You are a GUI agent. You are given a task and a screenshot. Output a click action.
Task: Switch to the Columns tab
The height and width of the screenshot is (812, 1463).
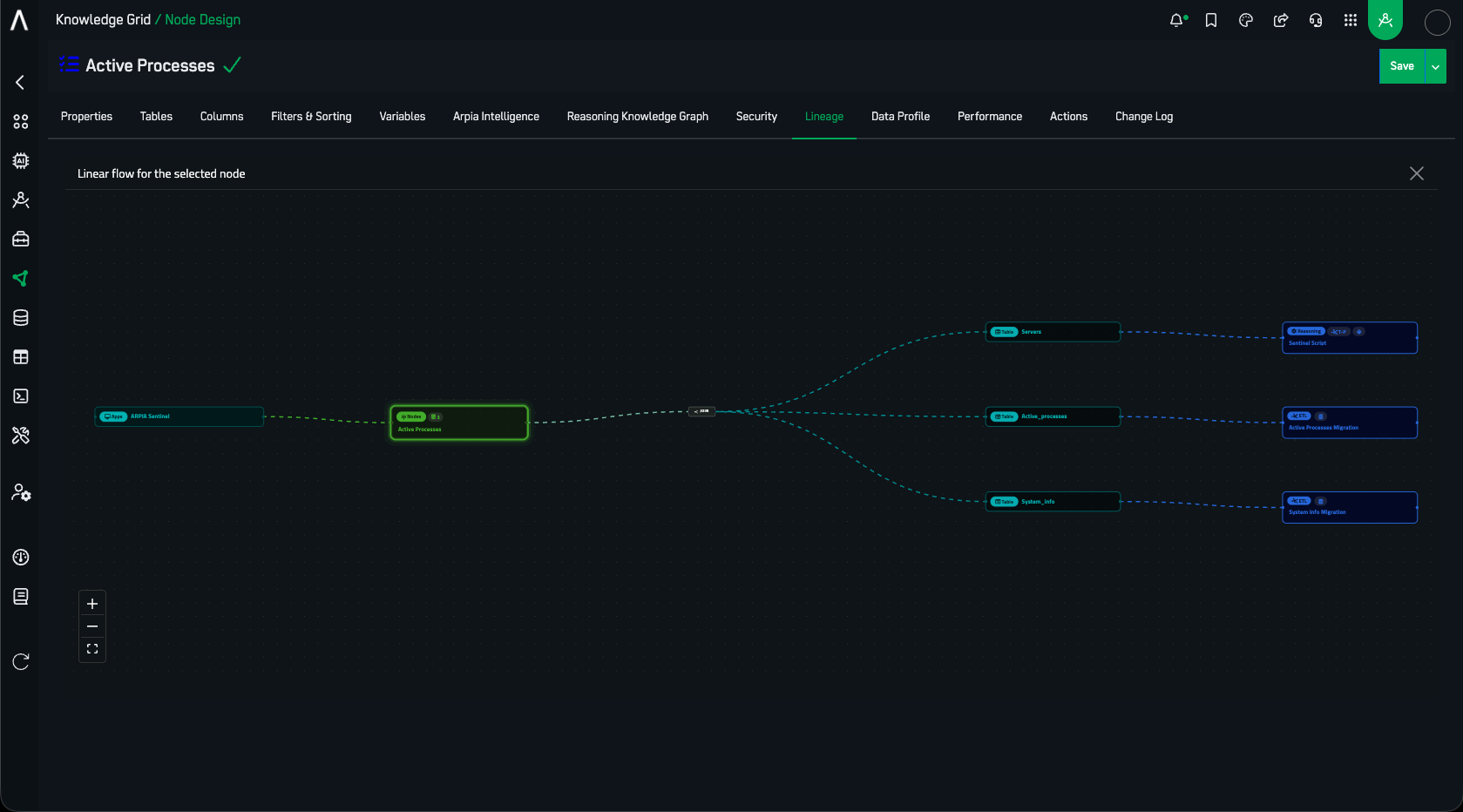[x=221, y=117]
